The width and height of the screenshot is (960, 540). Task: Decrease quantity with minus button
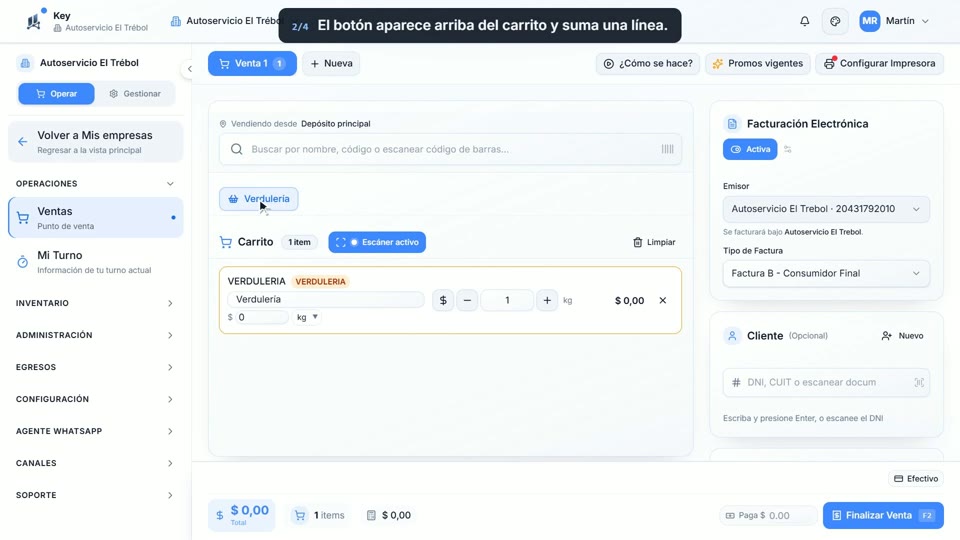[467, 301]
